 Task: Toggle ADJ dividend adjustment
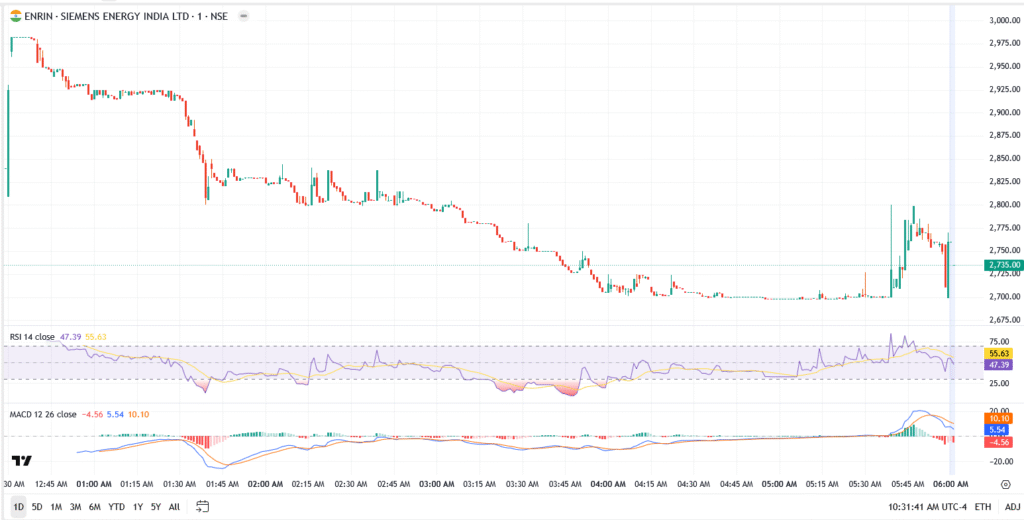pyautogui.click(x=1012, y=506)
